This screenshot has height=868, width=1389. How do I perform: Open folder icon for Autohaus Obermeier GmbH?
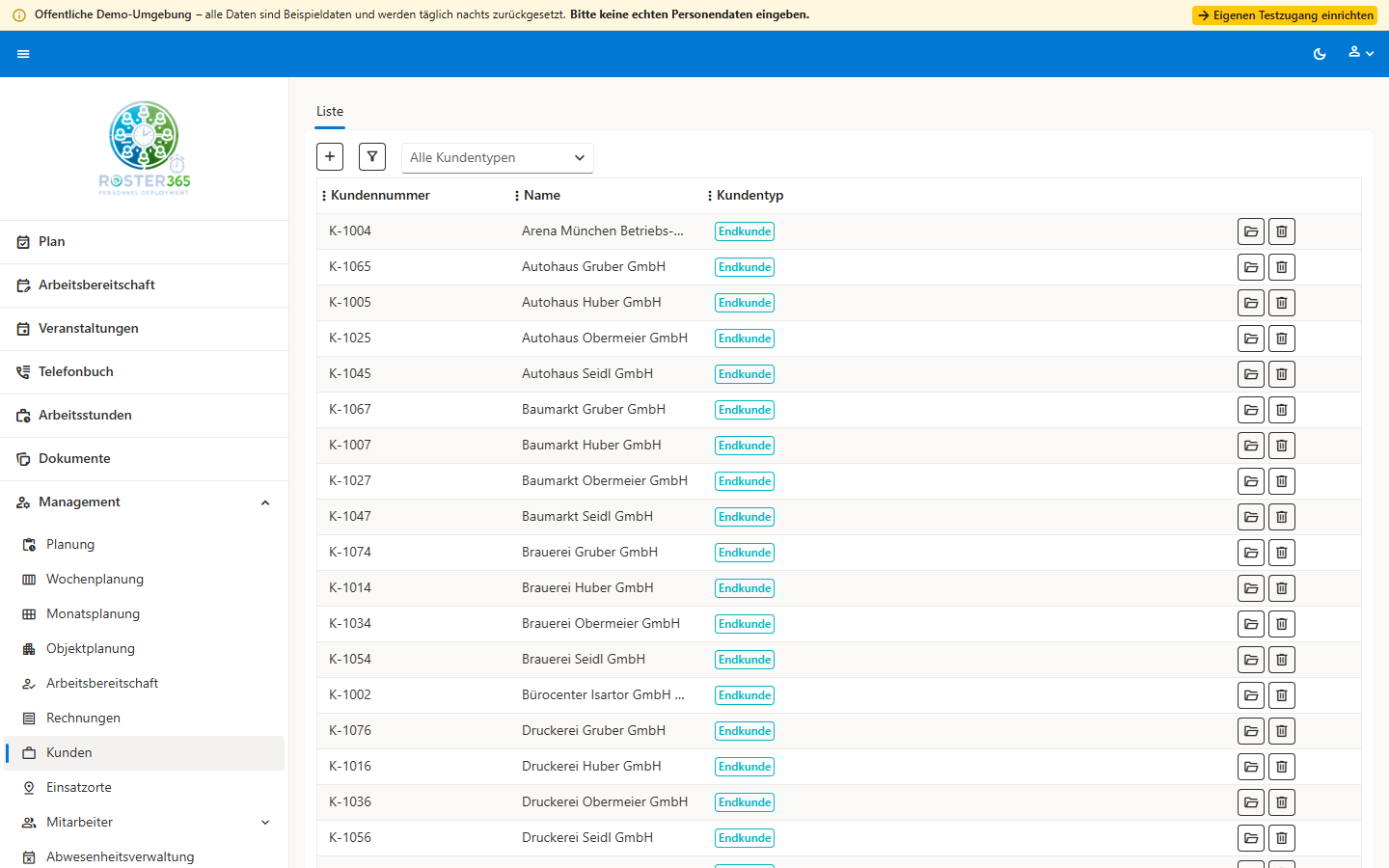click(x=1251, y=339)
